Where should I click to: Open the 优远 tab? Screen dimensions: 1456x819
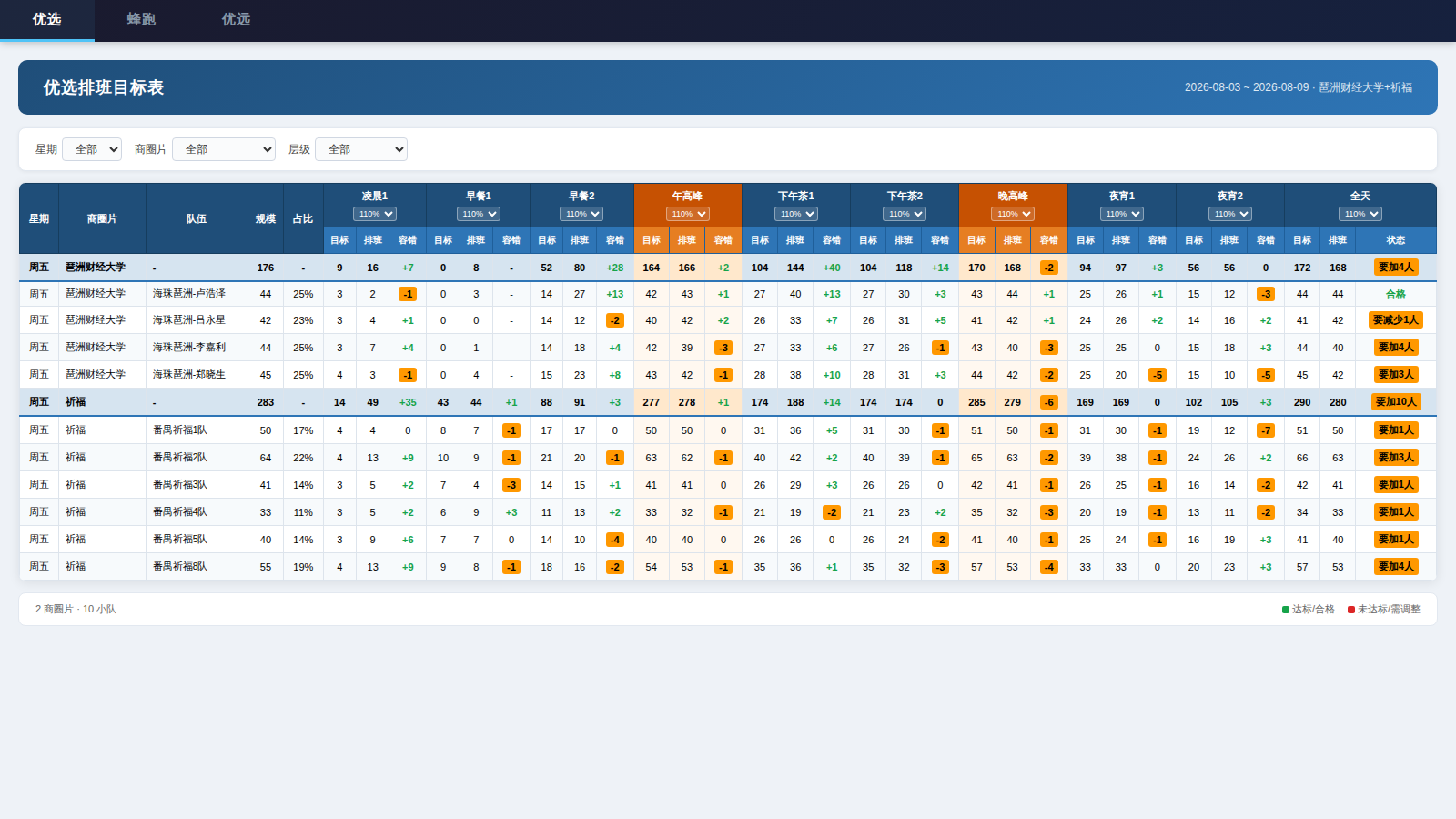coord(236,20)
